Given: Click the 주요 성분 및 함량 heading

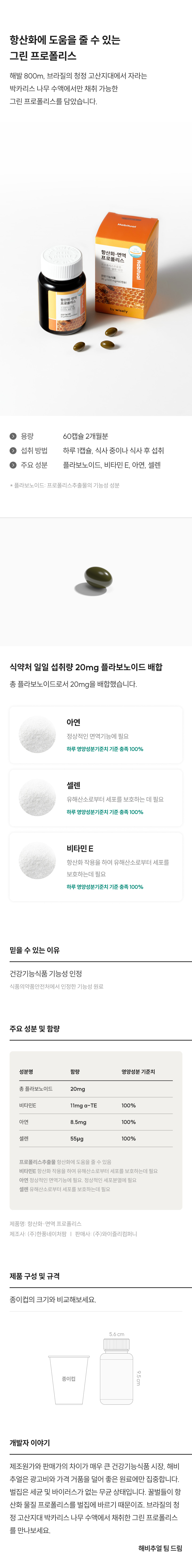Looking at the screenshot, I should tap(35, 1028).
